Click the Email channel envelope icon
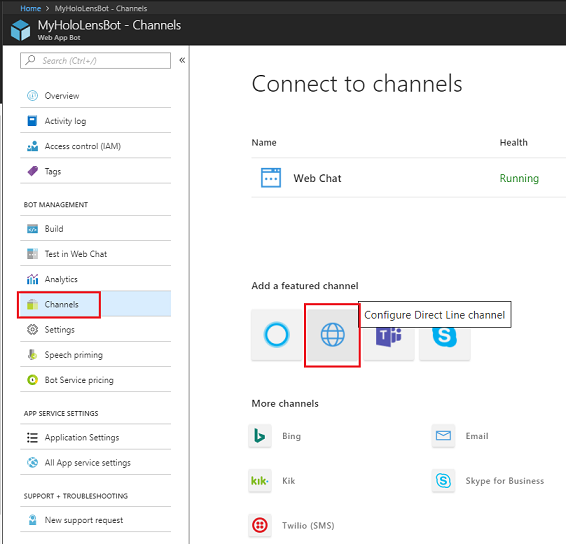The height and width of the screenshot is (544, 566). tap(443, 436)
